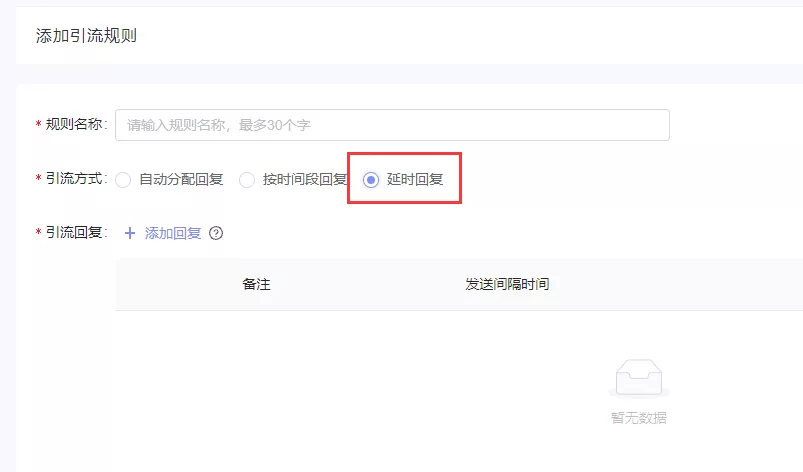This screenshot has height=472, width=803.
Task: Click the 规则名称 field label
Action: coord(74,124)
